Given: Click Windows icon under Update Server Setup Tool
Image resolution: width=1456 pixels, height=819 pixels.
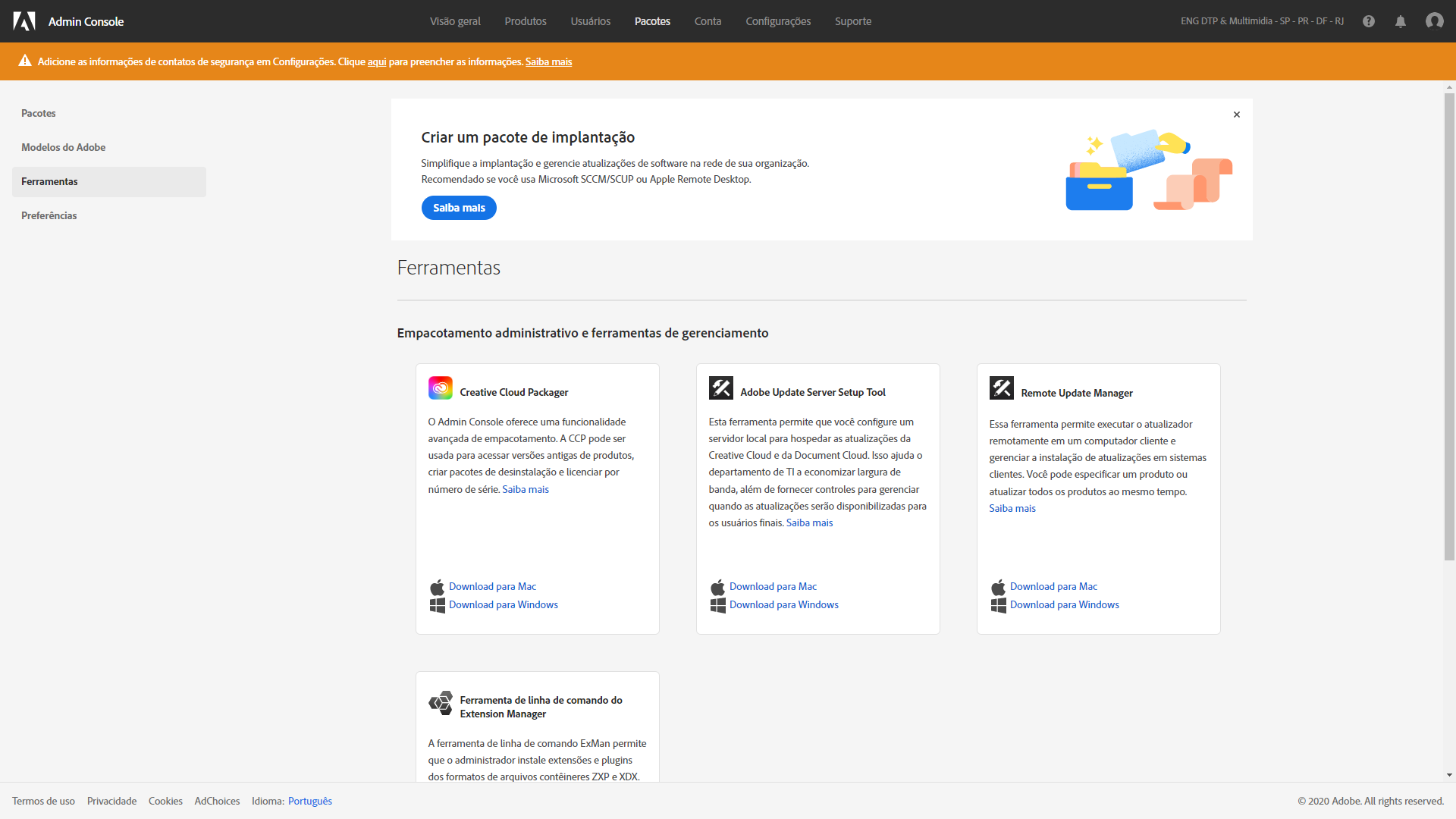Looking at the screenshot, I should pos(718,605).
